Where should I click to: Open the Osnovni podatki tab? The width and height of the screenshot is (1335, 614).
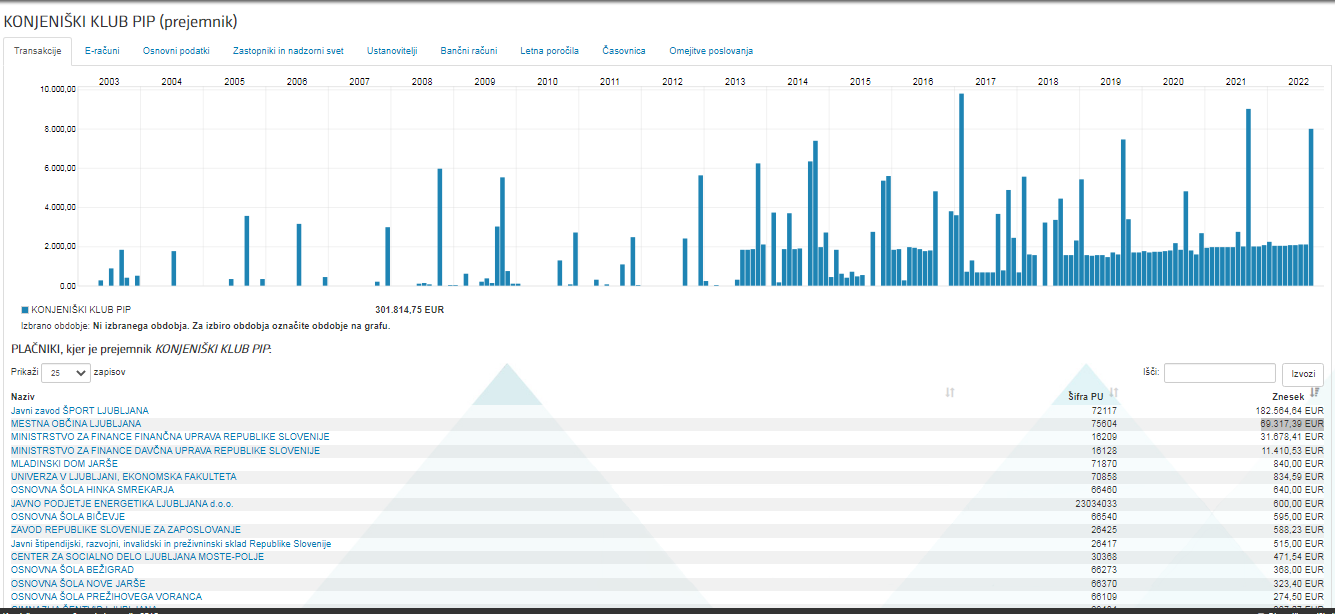[x=176, y=51]
